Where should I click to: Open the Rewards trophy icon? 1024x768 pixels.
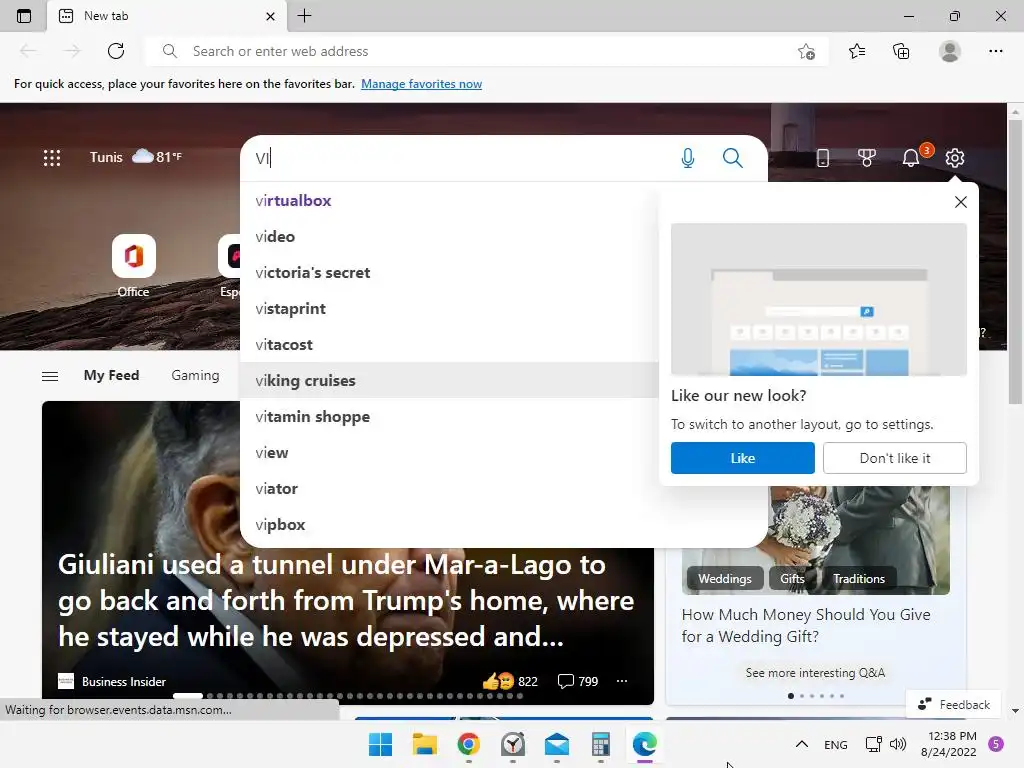(867, 158)
